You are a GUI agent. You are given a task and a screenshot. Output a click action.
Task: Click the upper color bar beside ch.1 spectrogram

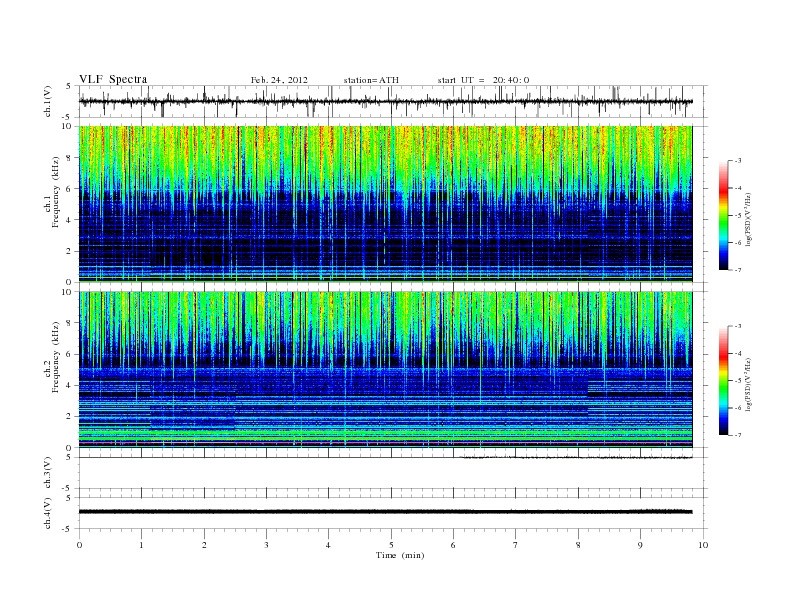tap(724, 215)
